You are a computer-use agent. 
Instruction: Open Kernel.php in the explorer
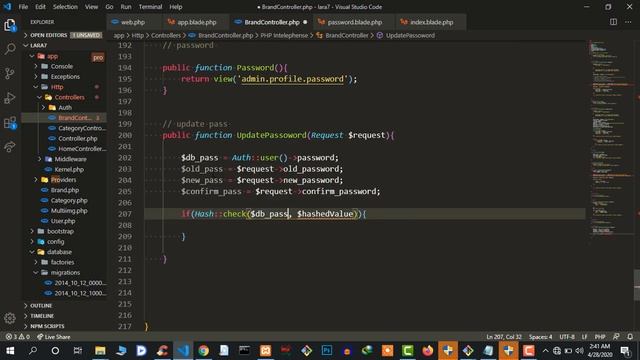(x=64, y=169)
